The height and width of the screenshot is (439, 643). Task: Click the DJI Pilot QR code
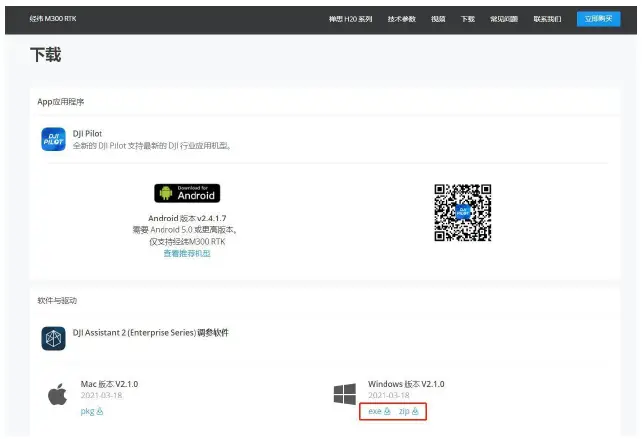click(x=463, y=213)
